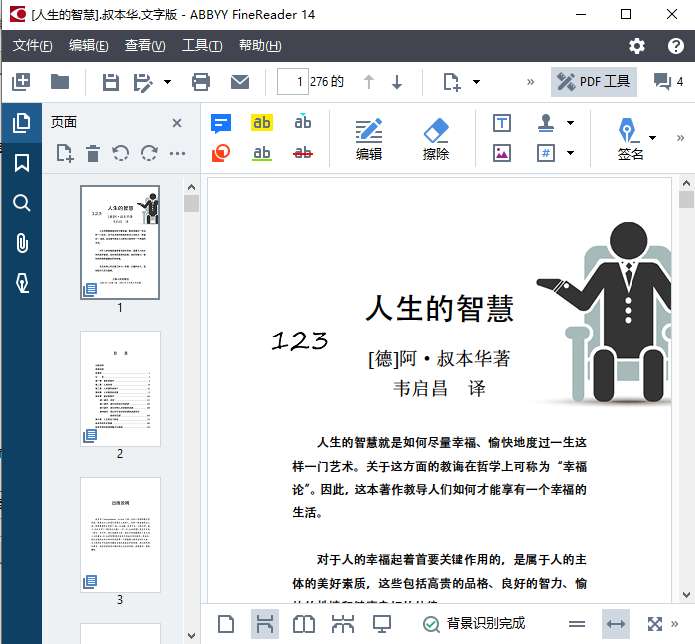The width and height of the screenshot is (695, 644).
Task: Open the stamp tool dropdown arrow
Action: 571,123
